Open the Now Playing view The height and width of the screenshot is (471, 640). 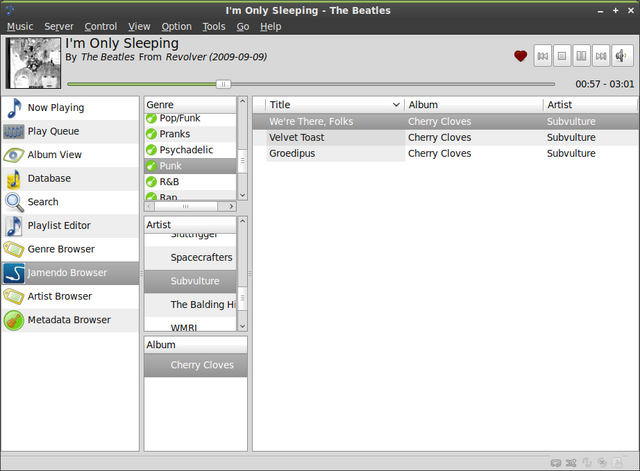pyautogui.click(x=70, y=108)
